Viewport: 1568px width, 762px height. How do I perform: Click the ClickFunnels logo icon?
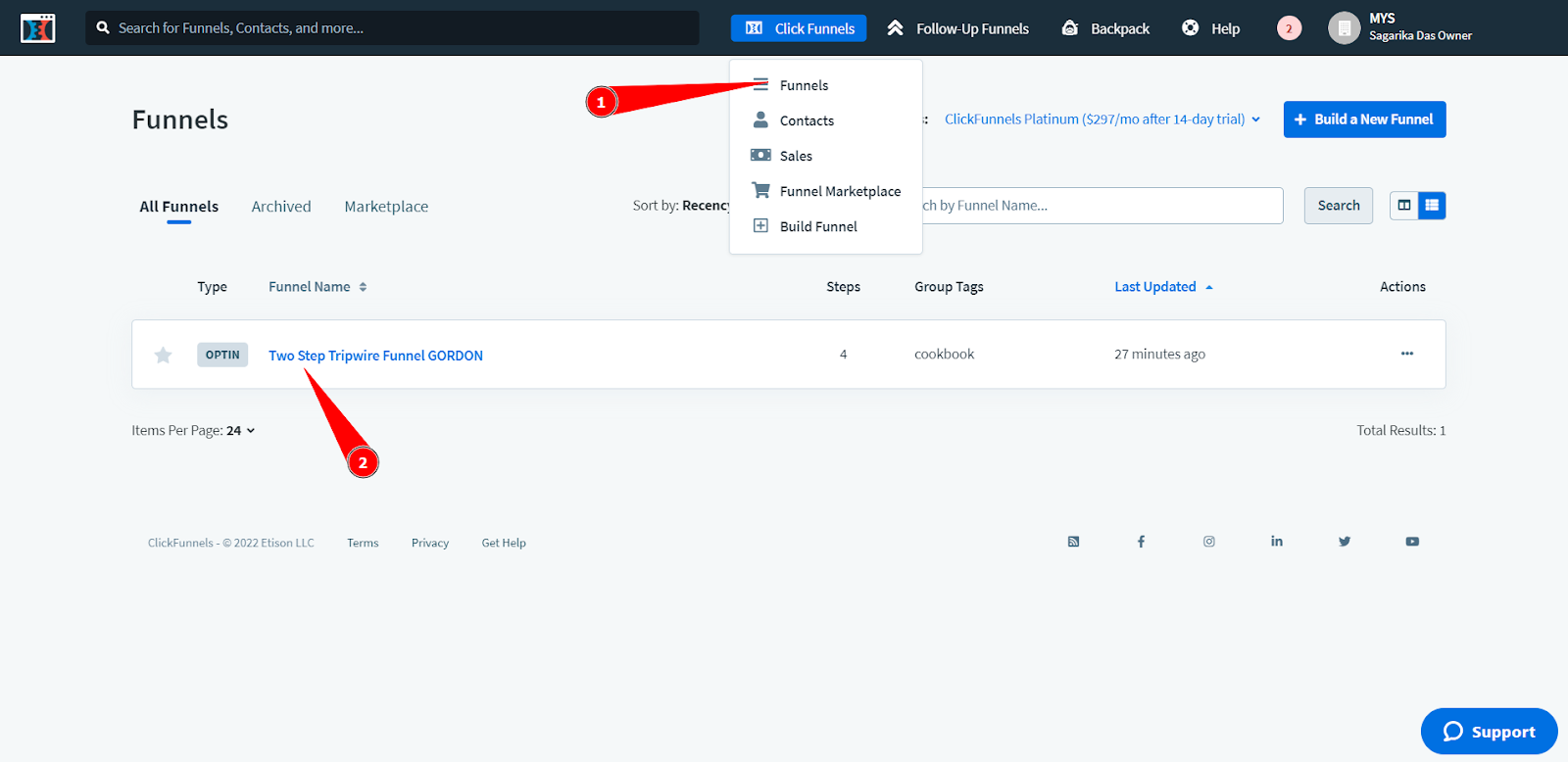[38, 28]
